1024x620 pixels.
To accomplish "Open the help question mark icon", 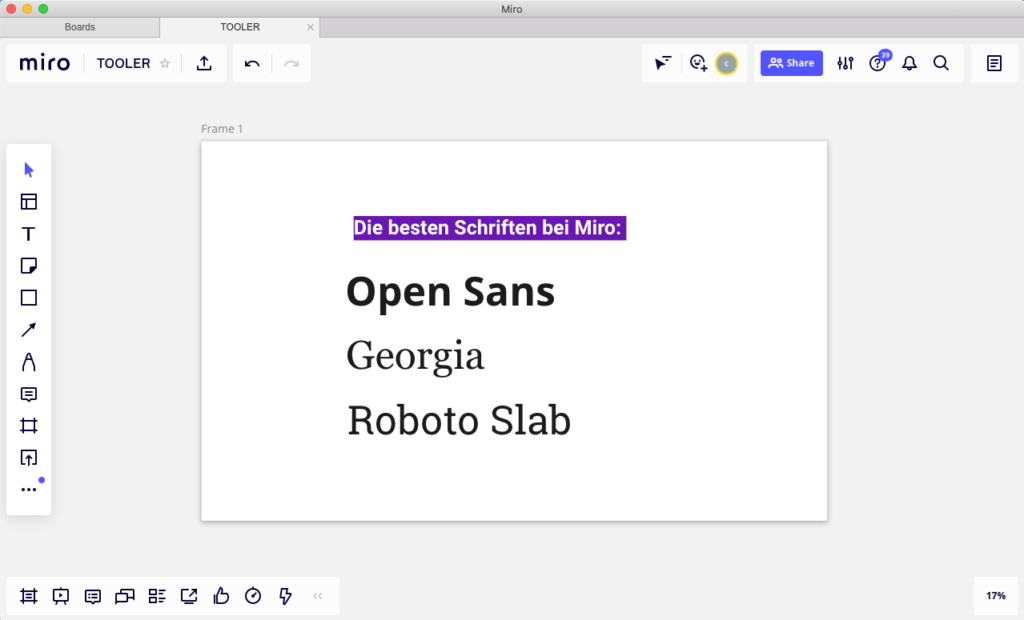I will [878, 63].
